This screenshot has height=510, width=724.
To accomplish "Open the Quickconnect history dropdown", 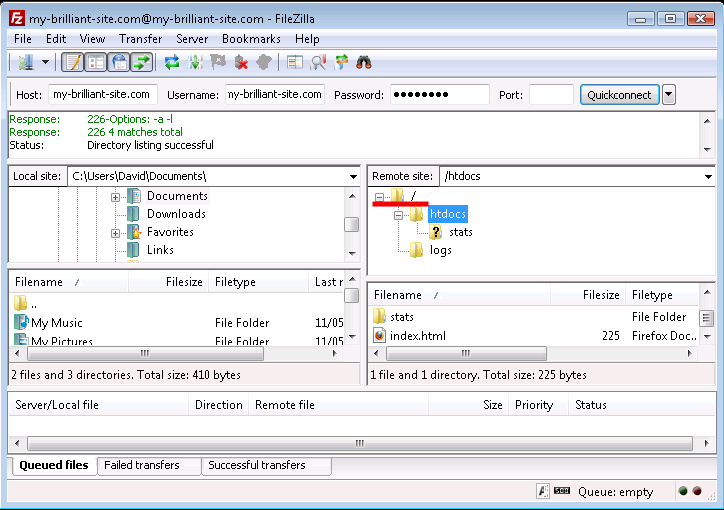I will 669,95.
